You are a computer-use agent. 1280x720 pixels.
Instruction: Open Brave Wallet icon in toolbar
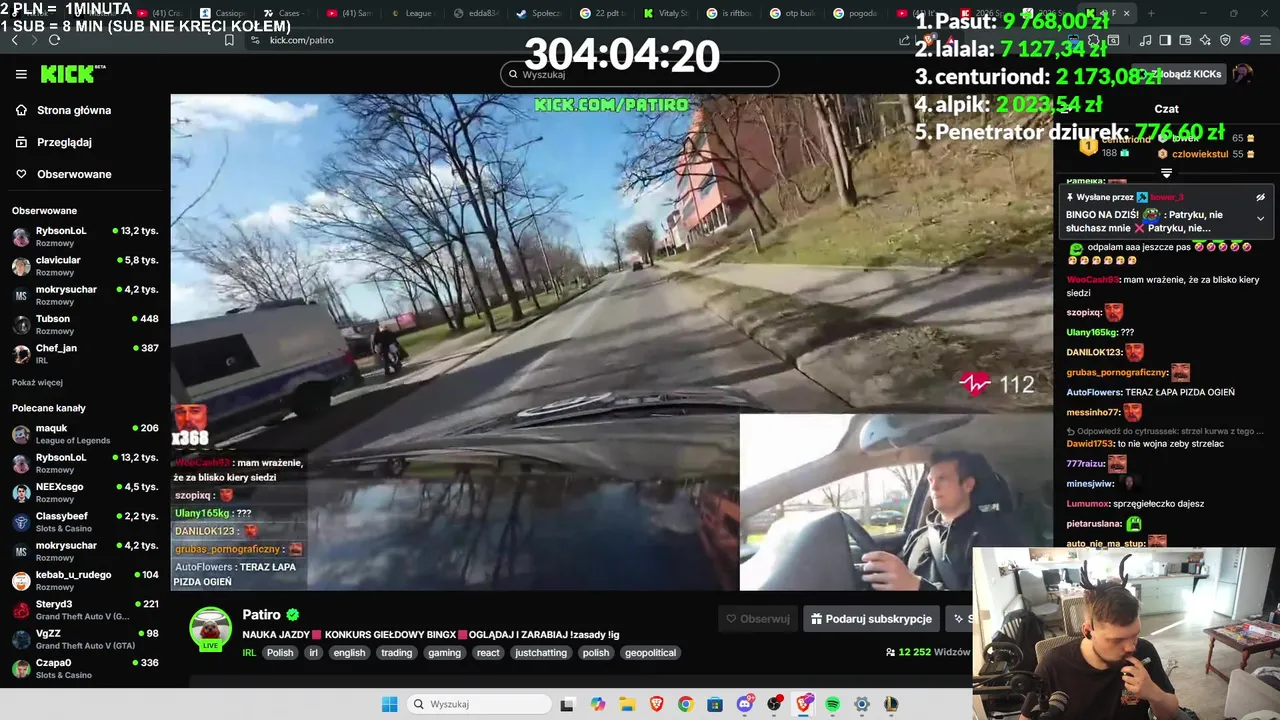tap(1185, 40)
